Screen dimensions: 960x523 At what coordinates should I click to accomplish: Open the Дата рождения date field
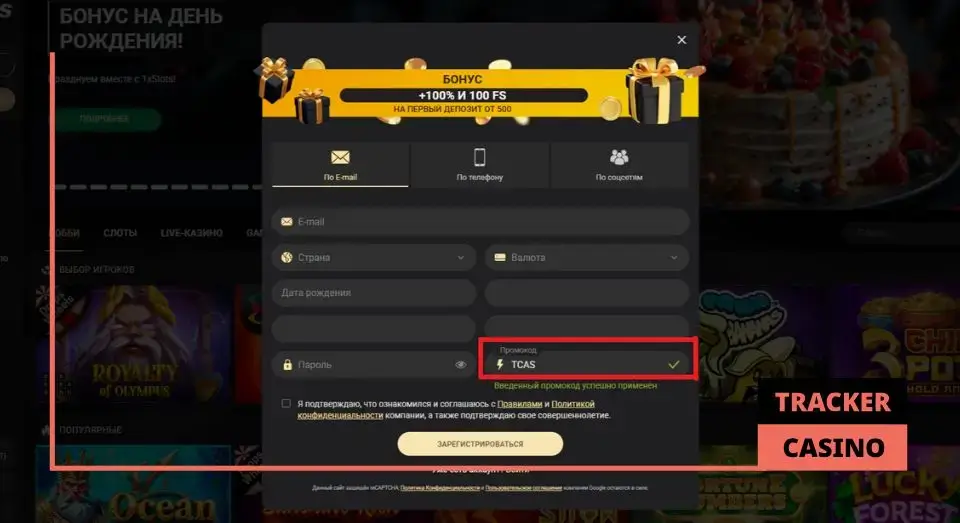tap(373, 293)
